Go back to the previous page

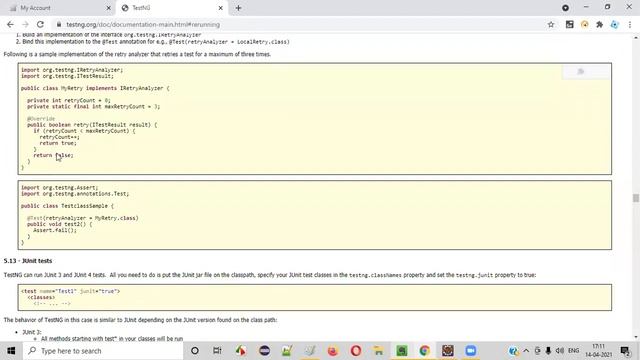pyautogui.click(x=10, y=24)
